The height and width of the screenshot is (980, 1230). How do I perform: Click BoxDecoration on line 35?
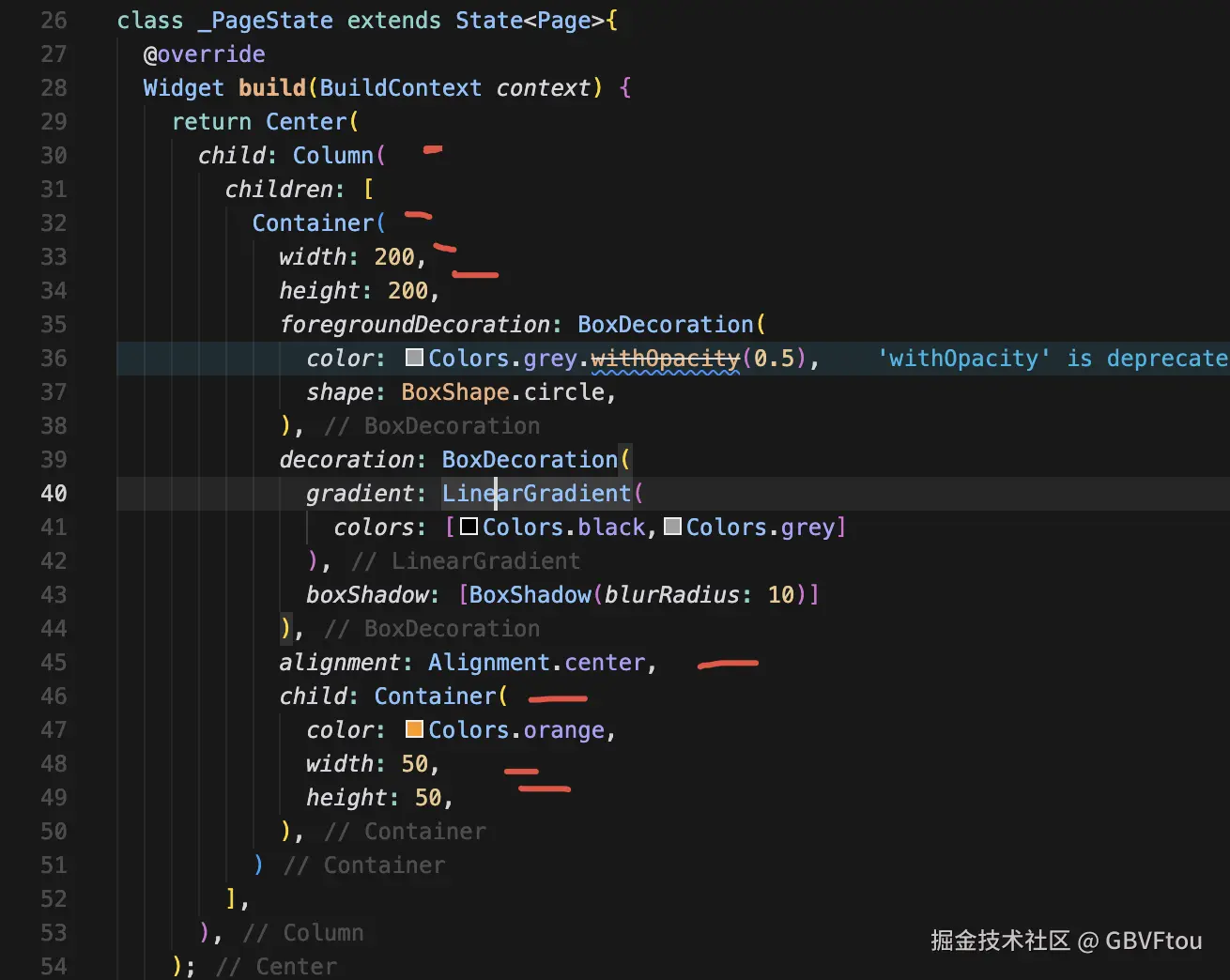666,324
